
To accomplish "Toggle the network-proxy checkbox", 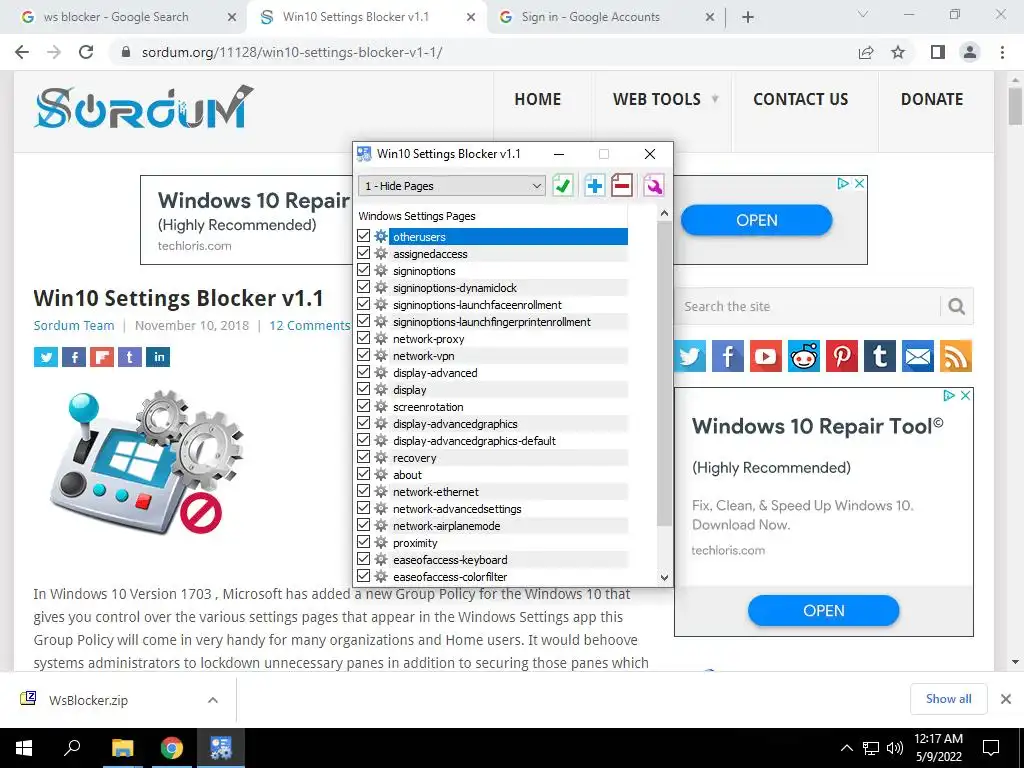I will [364, 338].
